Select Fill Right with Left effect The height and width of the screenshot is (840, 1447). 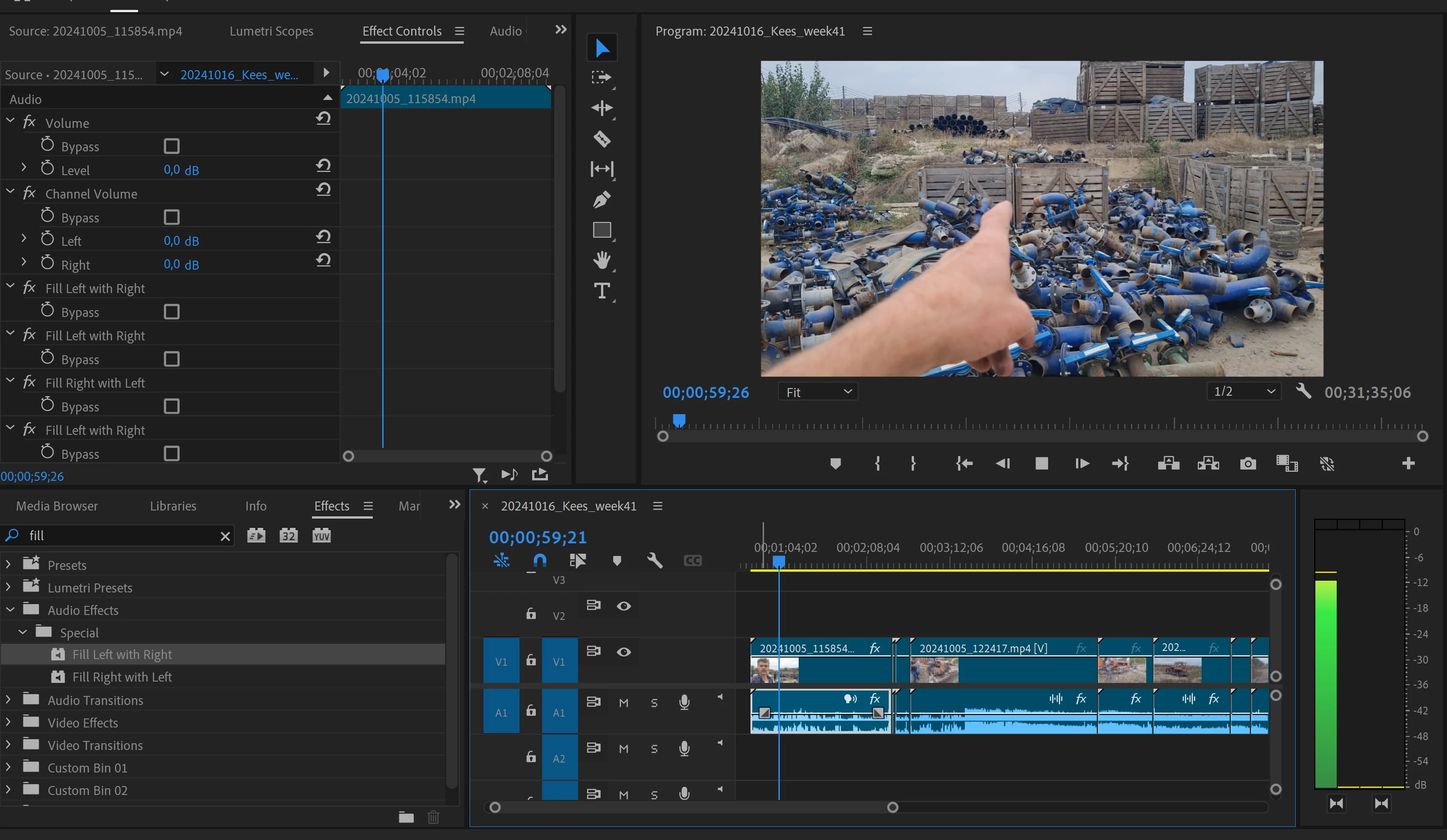122,677
